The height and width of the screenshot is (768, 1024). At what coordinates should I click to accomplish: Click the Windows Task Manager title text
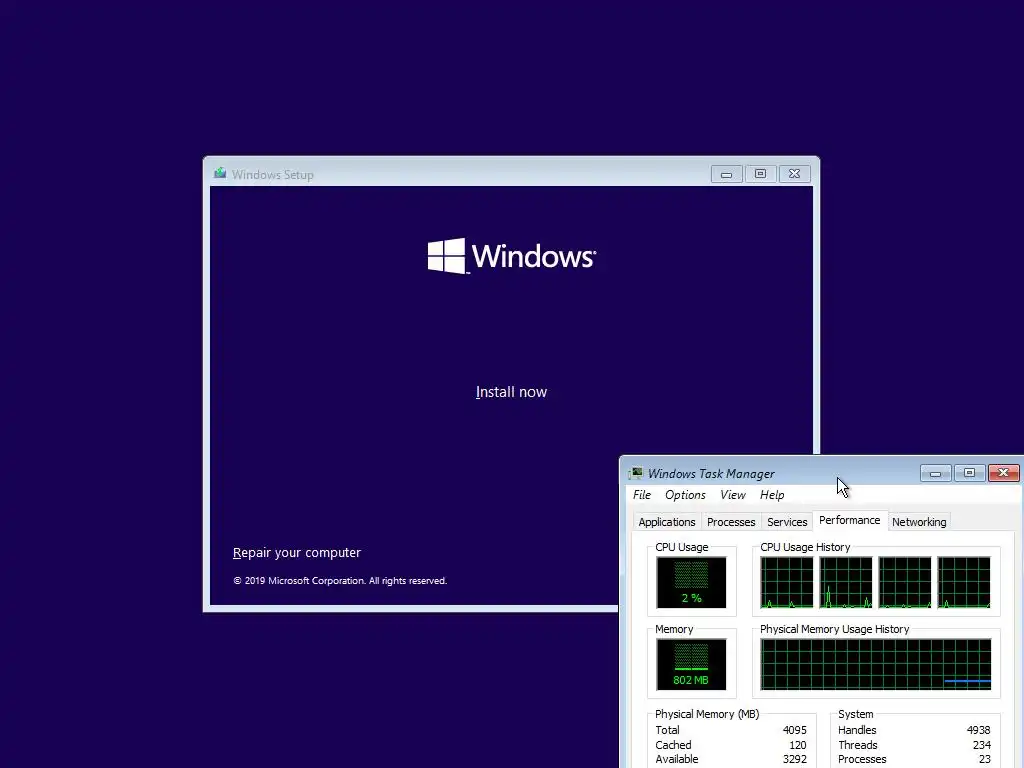pyautogui.click(x=711, y=473)
